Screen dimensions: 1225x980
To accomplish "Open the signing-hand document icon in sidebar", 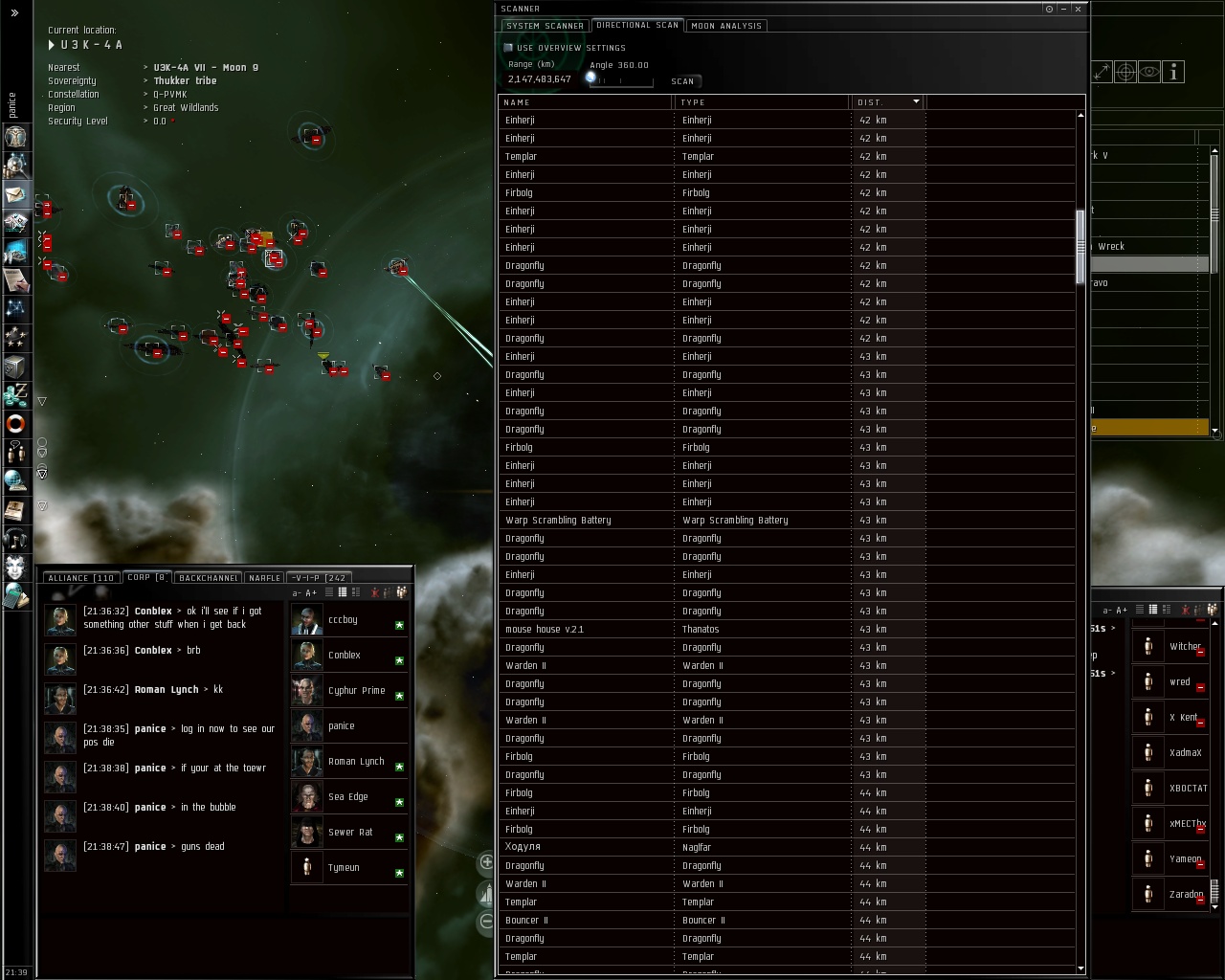I will 15,280.
